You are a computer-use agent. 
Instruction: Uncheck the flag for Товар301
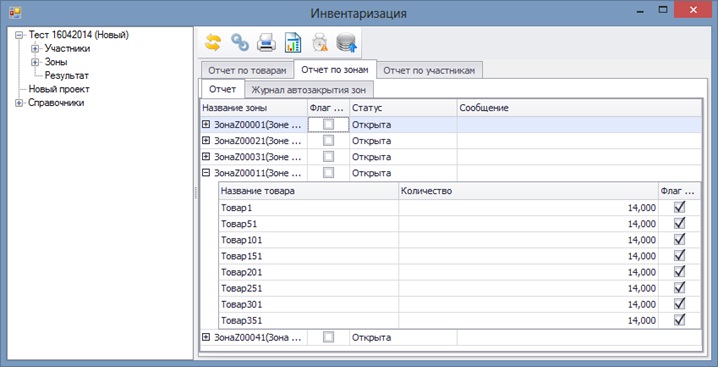680,304
